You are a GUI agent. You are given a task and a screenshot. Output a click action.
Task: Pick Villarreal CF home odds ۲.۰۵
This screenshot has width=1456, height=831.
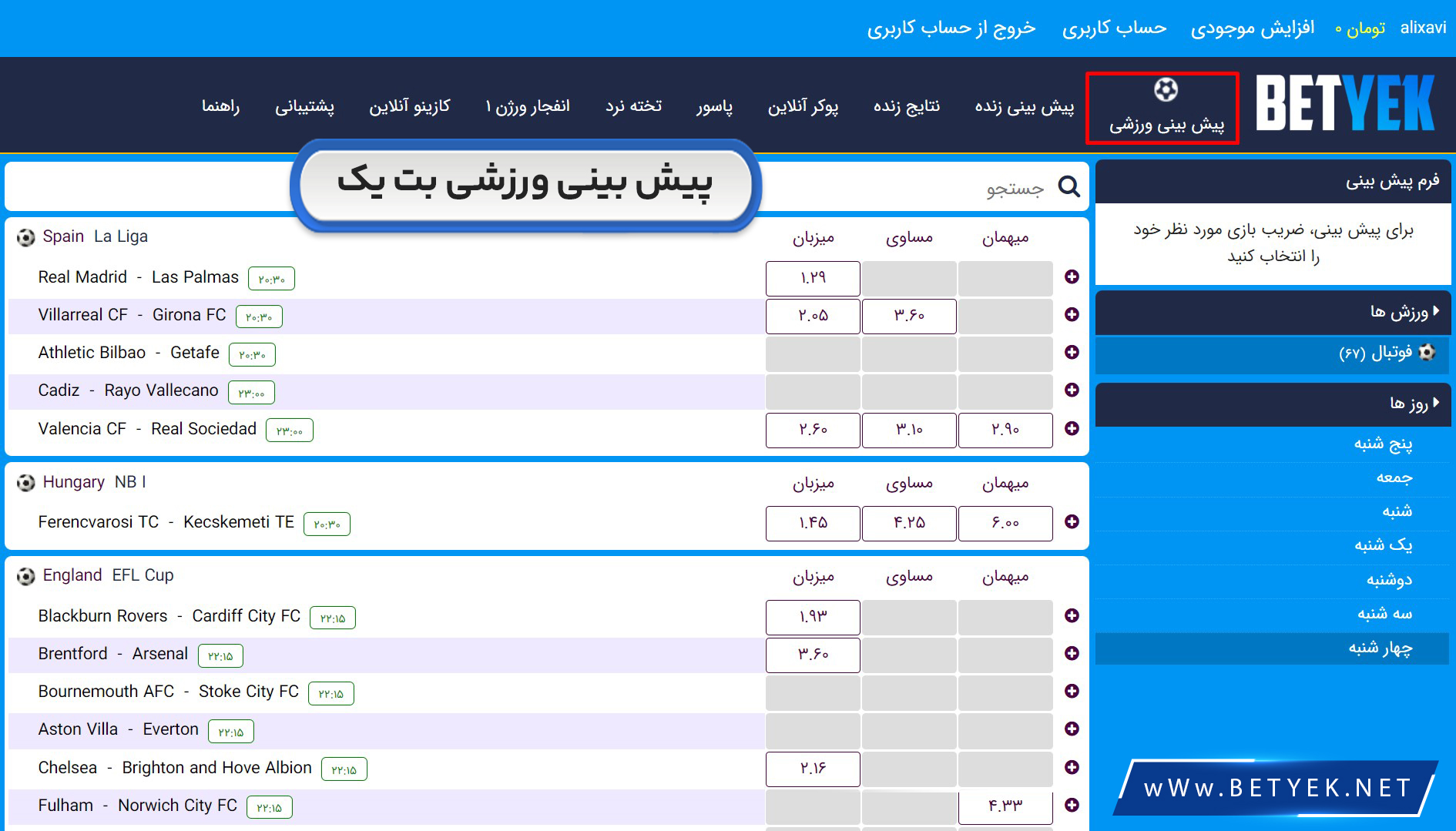(813, 316)
